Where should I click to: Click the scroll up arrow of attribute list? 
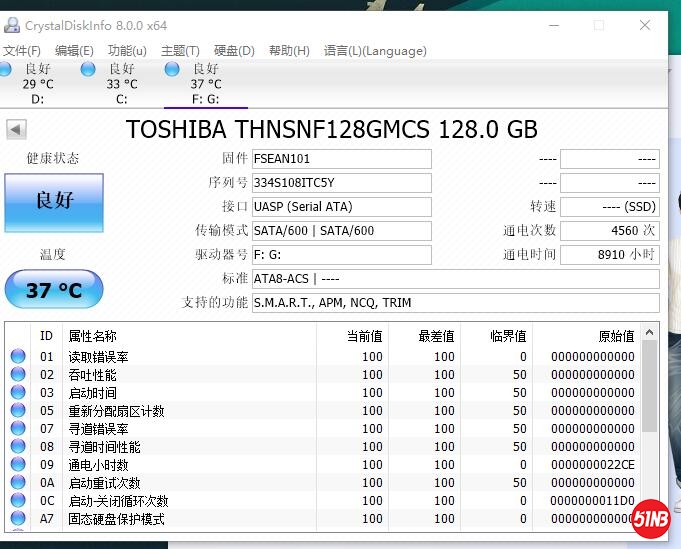[650, 333]
